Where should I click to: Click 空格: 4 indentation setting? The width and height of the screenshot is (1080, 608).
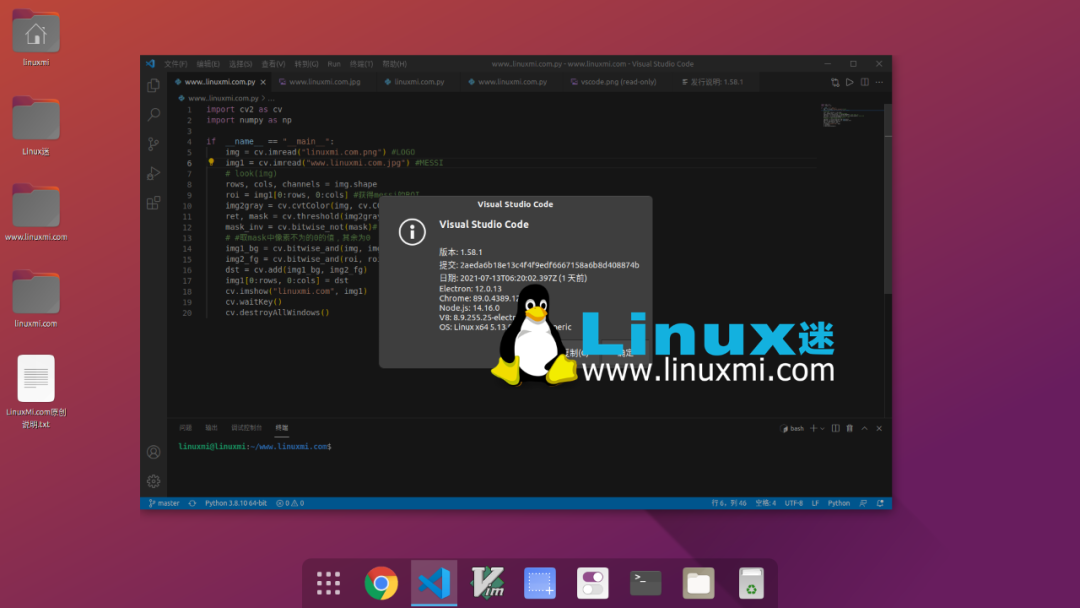765,503
